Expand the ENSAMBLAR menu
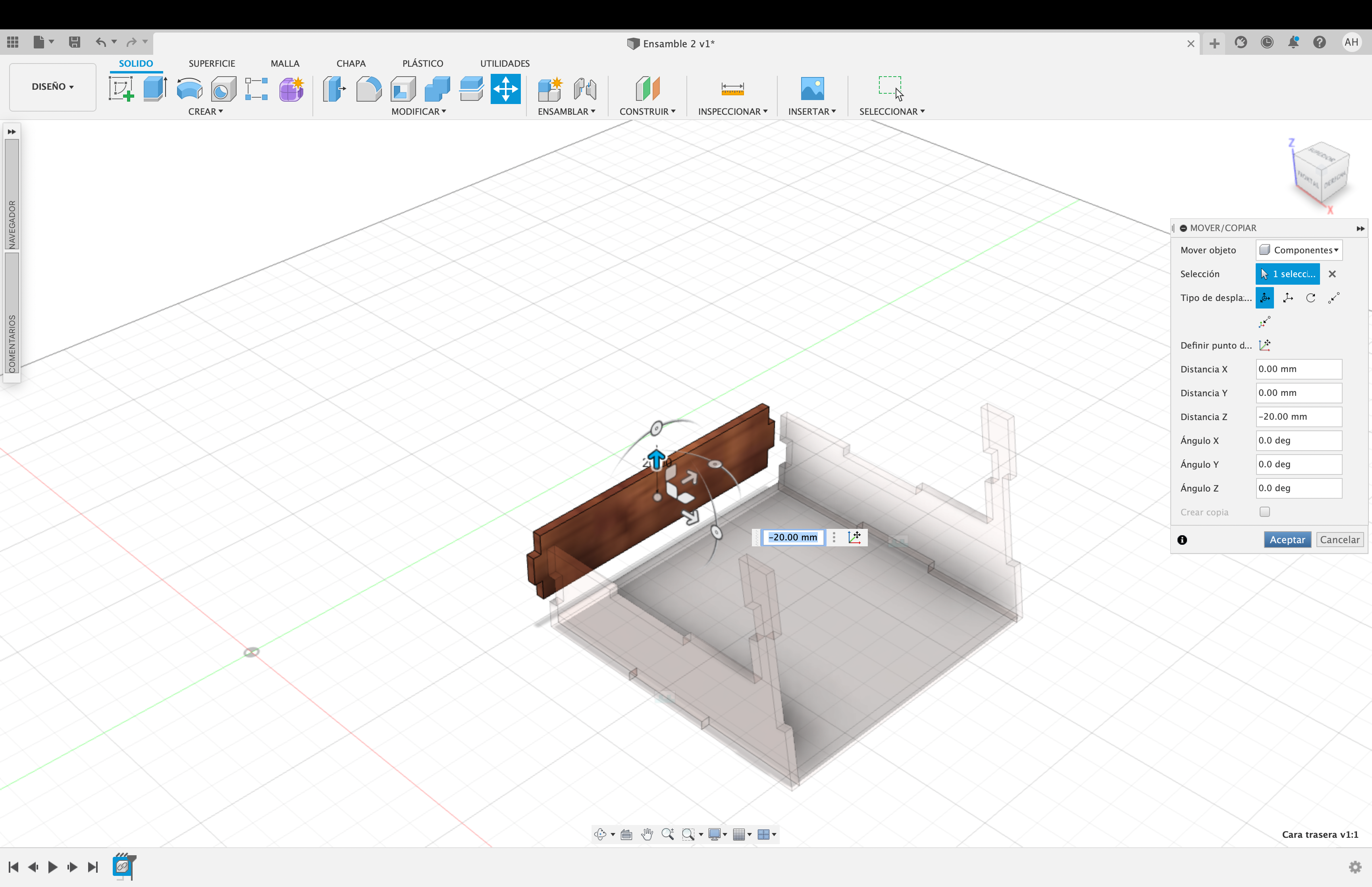The height and width of the screenshot is (887, 1372). pos(567,112)
